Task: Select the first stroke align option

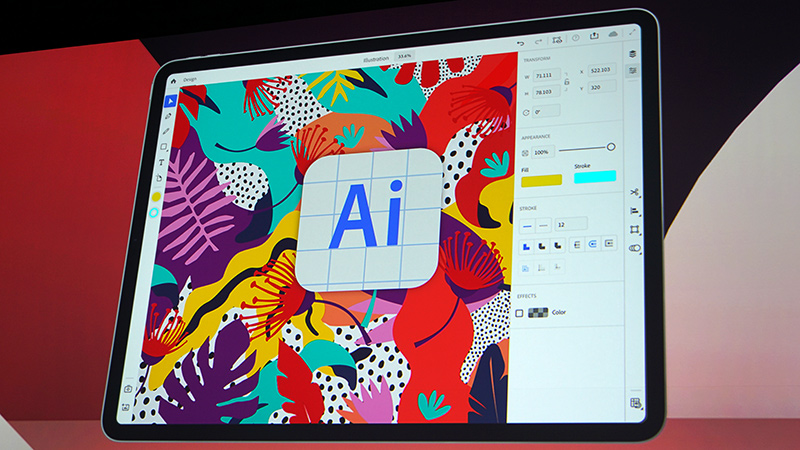Action: (526, 268)
